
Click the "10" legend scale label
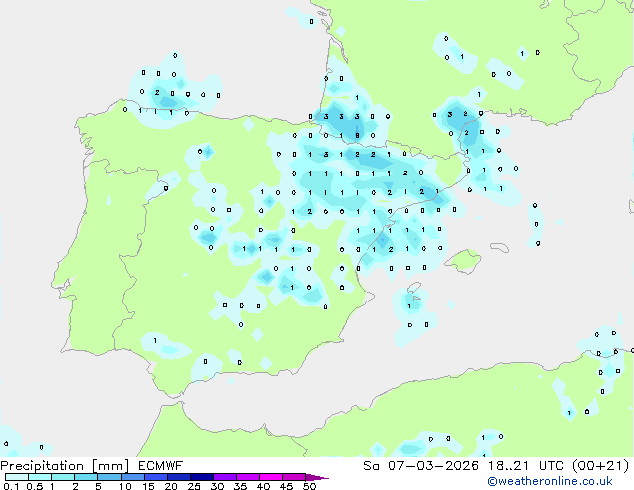(x=125, y=486)
